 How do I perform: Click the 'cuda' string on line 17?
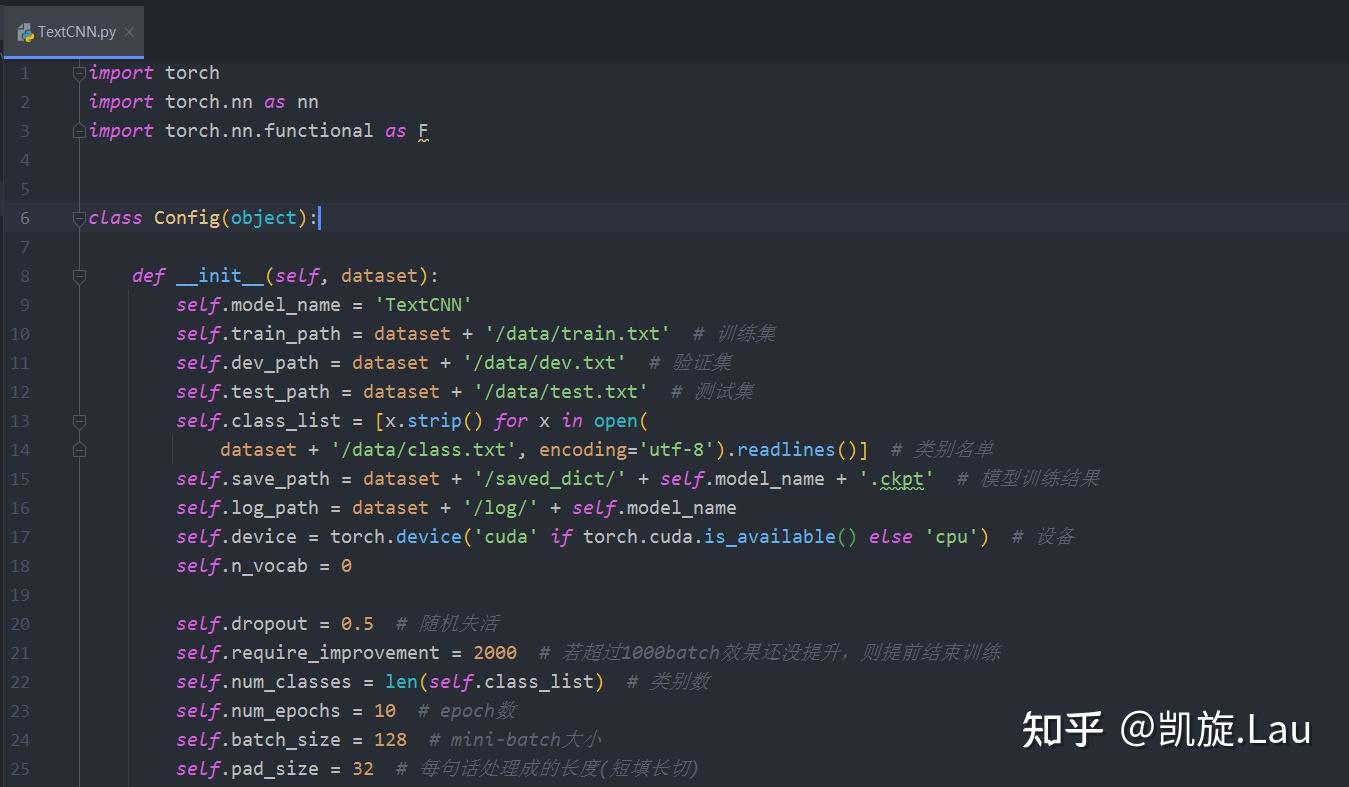(506, 536)
